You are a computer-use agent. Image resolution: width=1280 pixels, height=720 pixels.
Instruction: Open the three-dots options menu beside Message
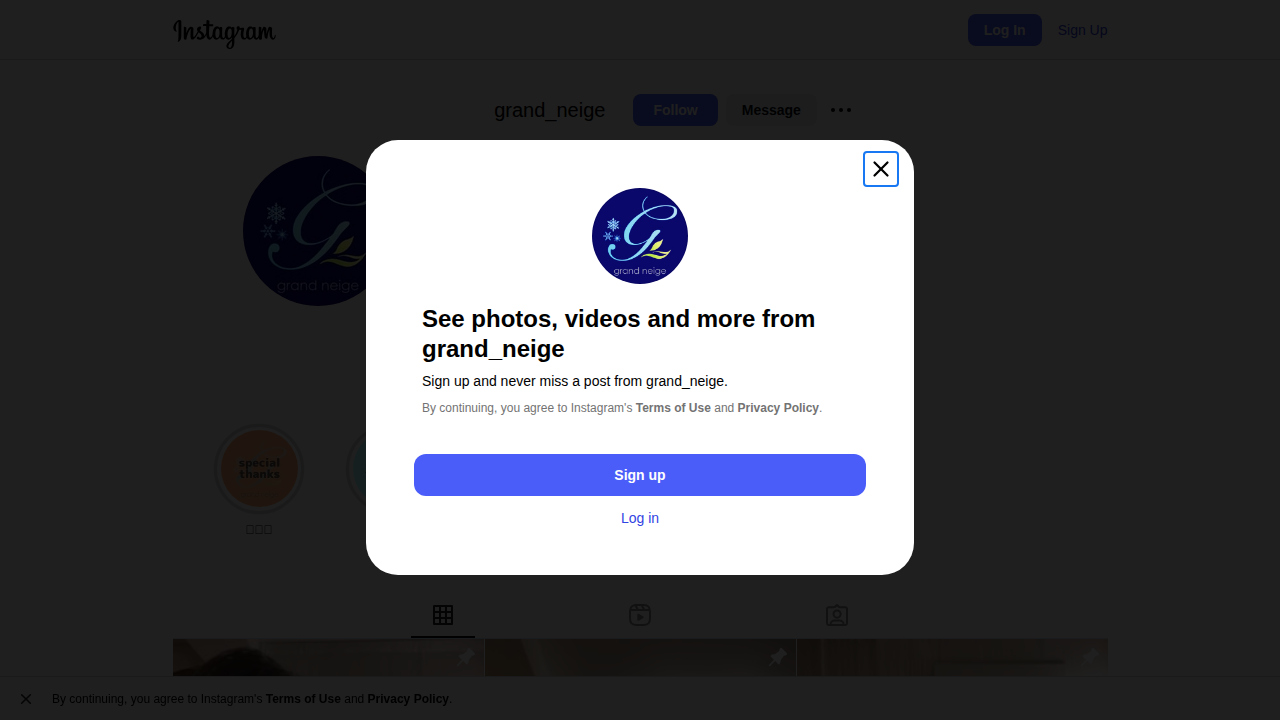tap(841, 110)
